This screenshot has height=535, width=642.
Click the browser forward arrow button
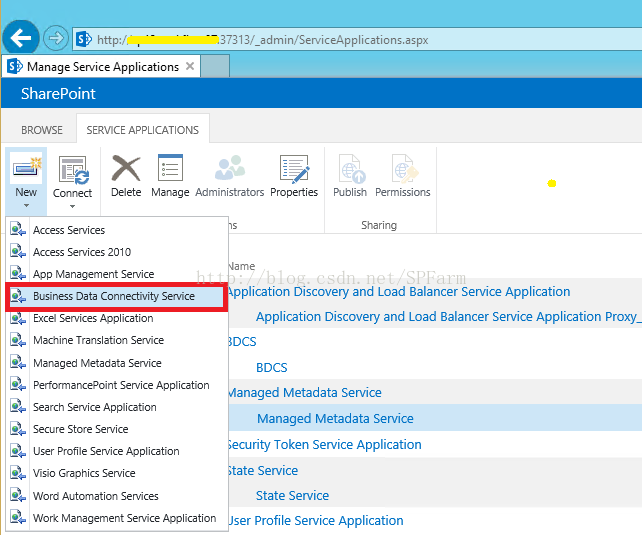[56, 38]
